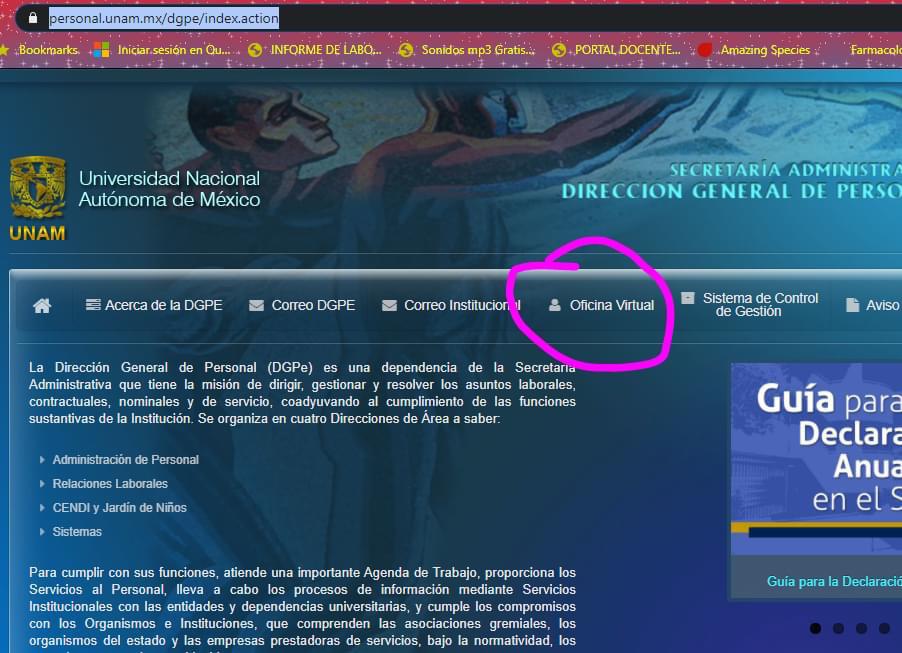Viewport: 902px width, 653px height.
Task: Open the 'Farmacolo...' bookmark
Action: [876, 50]
